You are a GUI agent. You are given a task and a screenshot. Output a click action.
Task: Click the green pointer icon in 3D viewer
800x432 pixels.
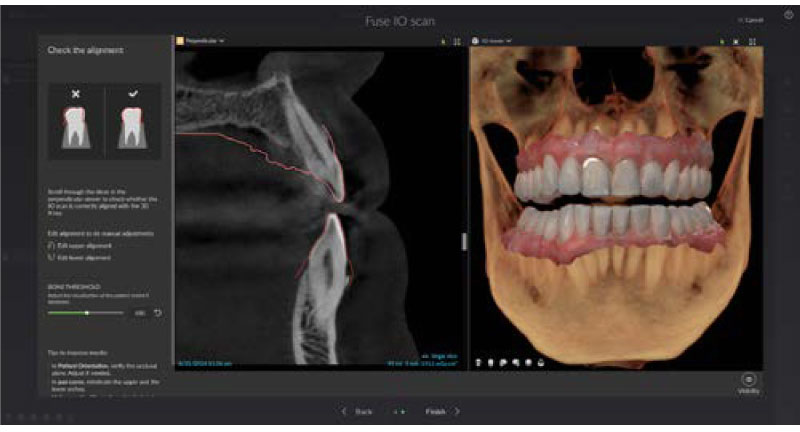[x=721, y=42]
